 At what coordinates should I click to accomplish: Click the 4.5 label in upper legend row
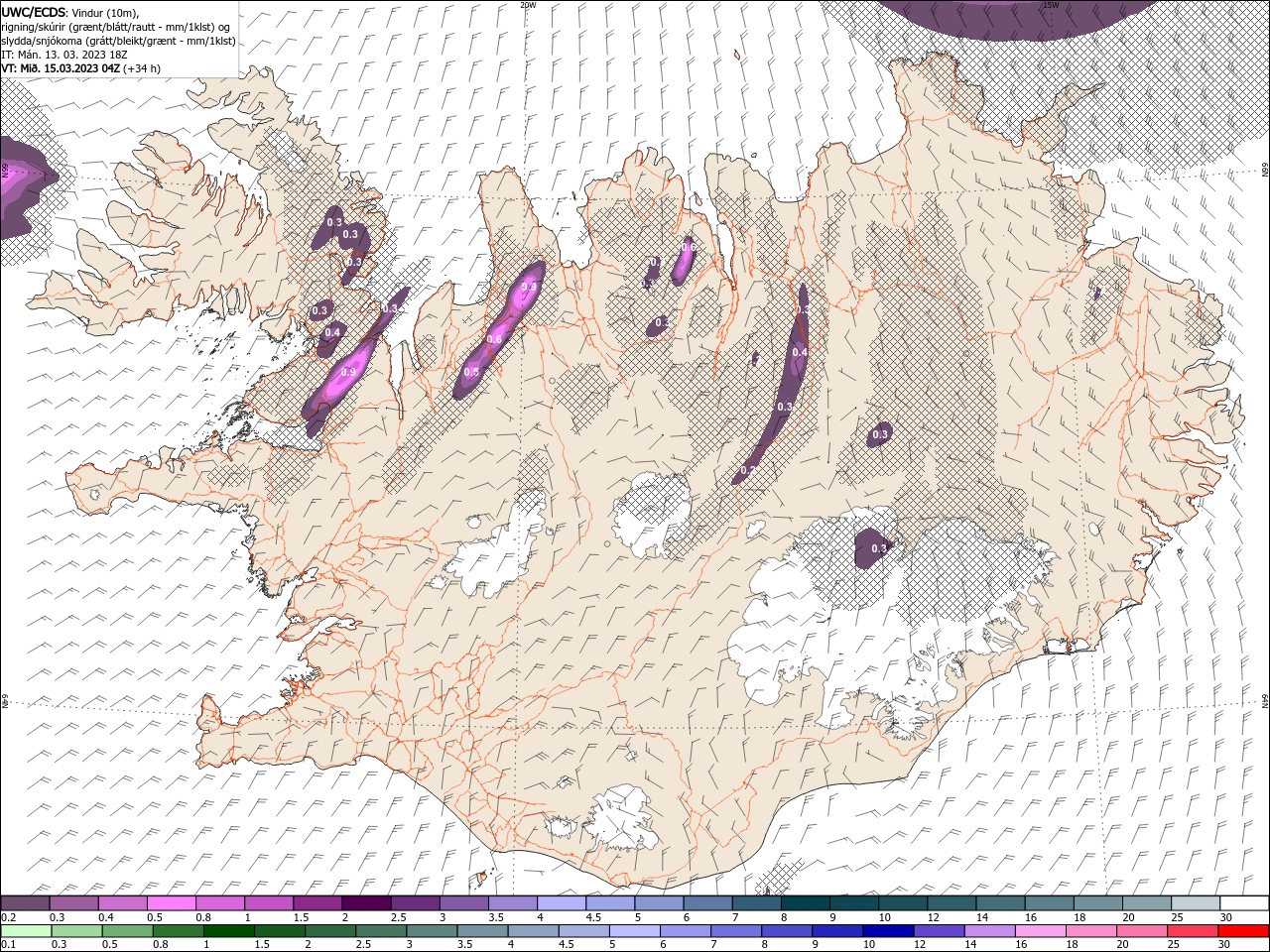(593, 917)
